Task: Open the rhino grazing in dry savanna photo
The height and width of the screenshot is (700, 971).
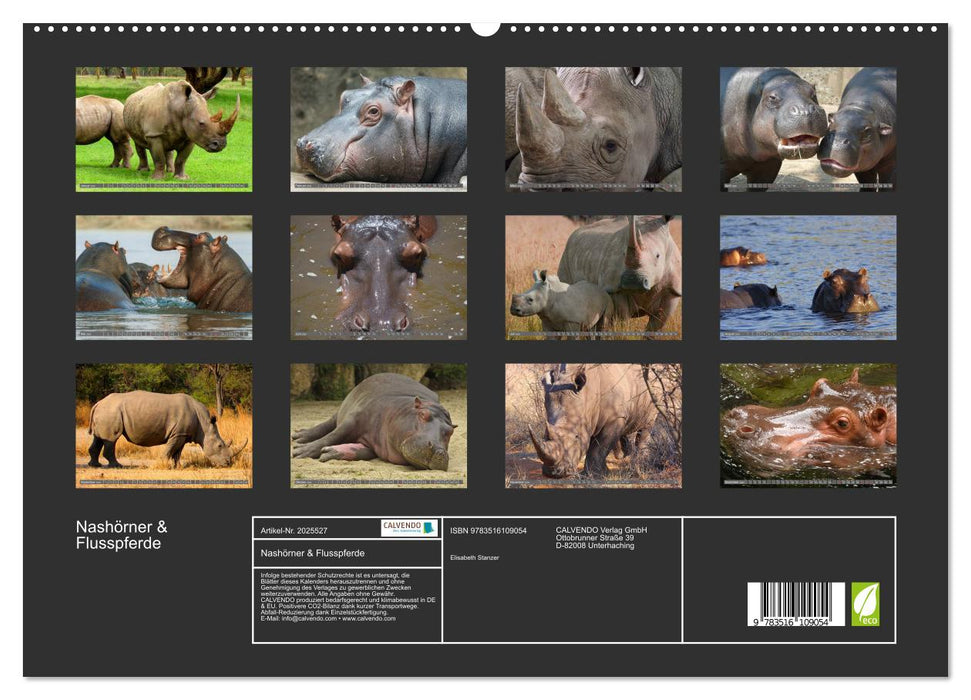Action: click(x=164, y=425)
